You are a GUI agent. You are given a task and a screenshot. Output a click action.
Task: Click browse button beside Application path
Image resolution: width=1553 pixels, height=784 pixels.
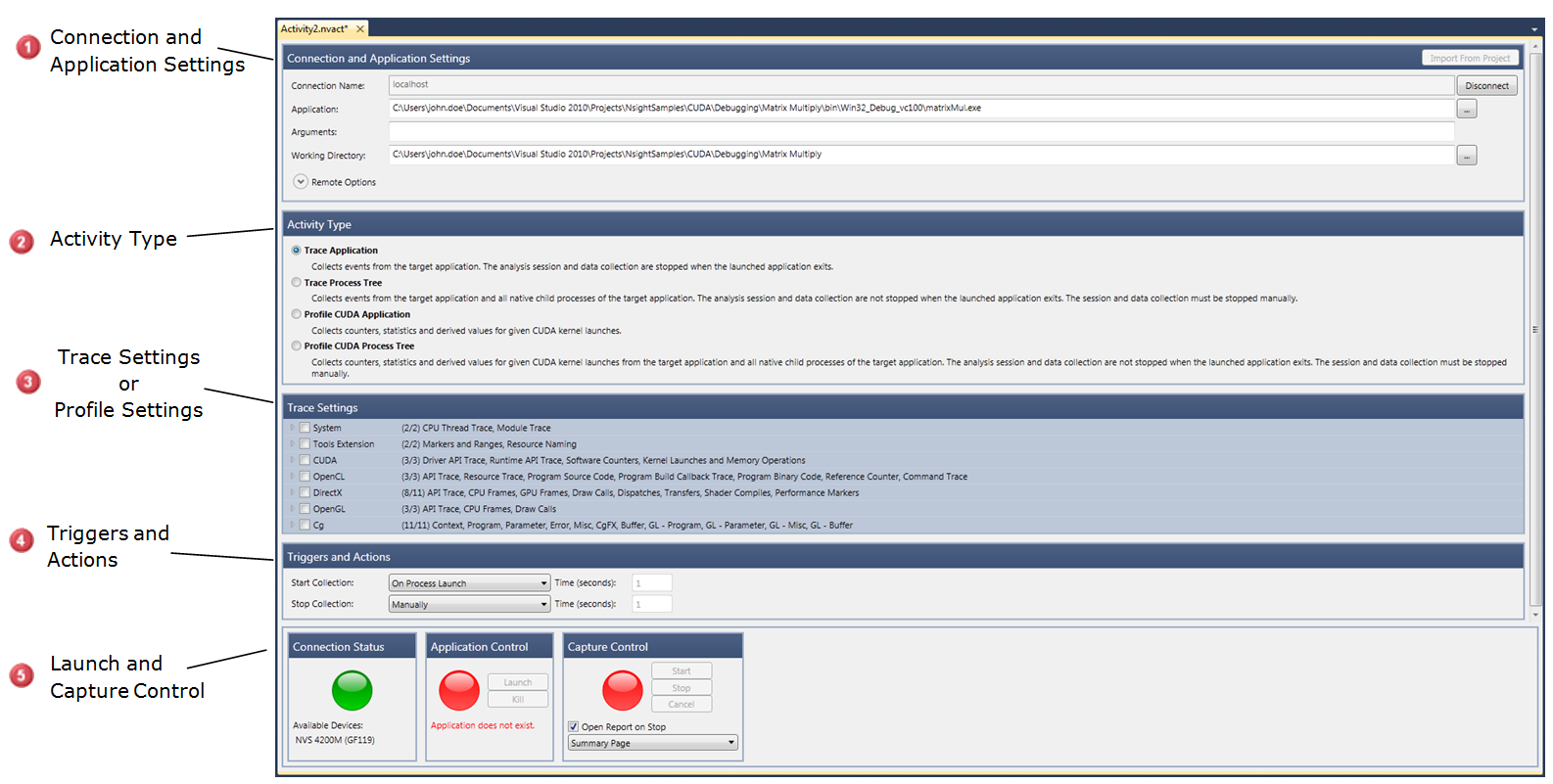(1466, 110)
